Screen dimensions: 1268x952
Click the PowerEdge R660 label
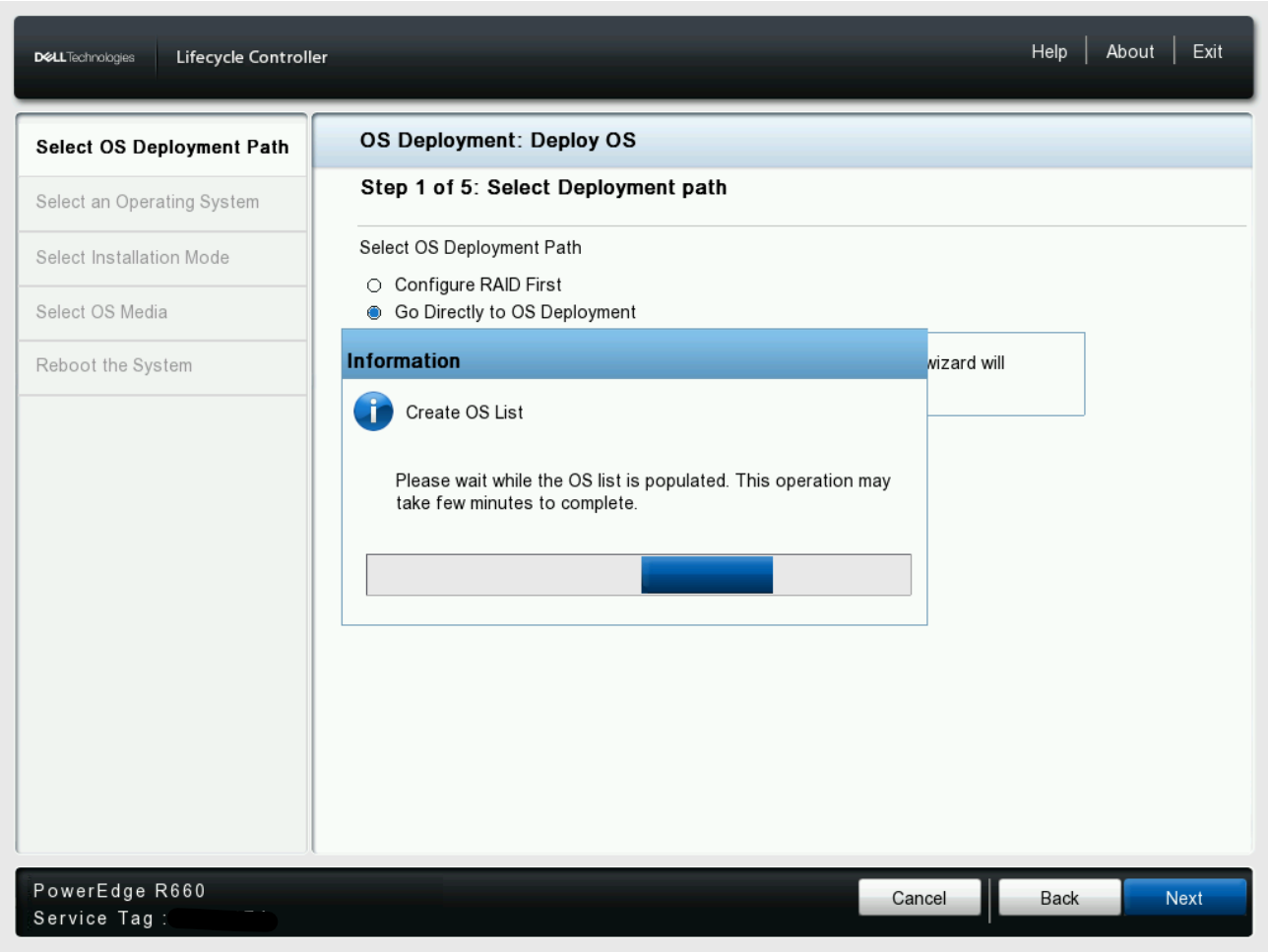[x=119, y=891]
